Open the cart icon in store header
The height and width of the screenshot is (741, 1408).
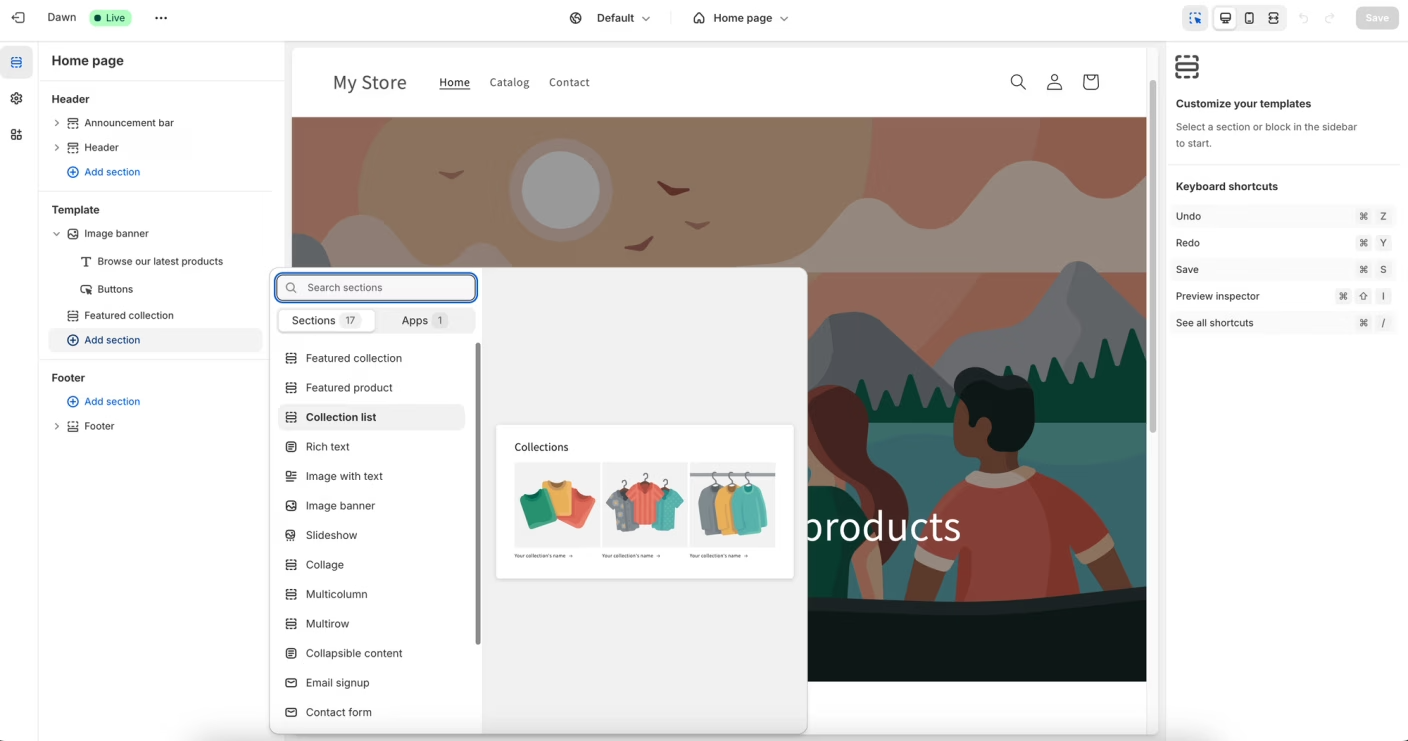(x=1090, y=82)
